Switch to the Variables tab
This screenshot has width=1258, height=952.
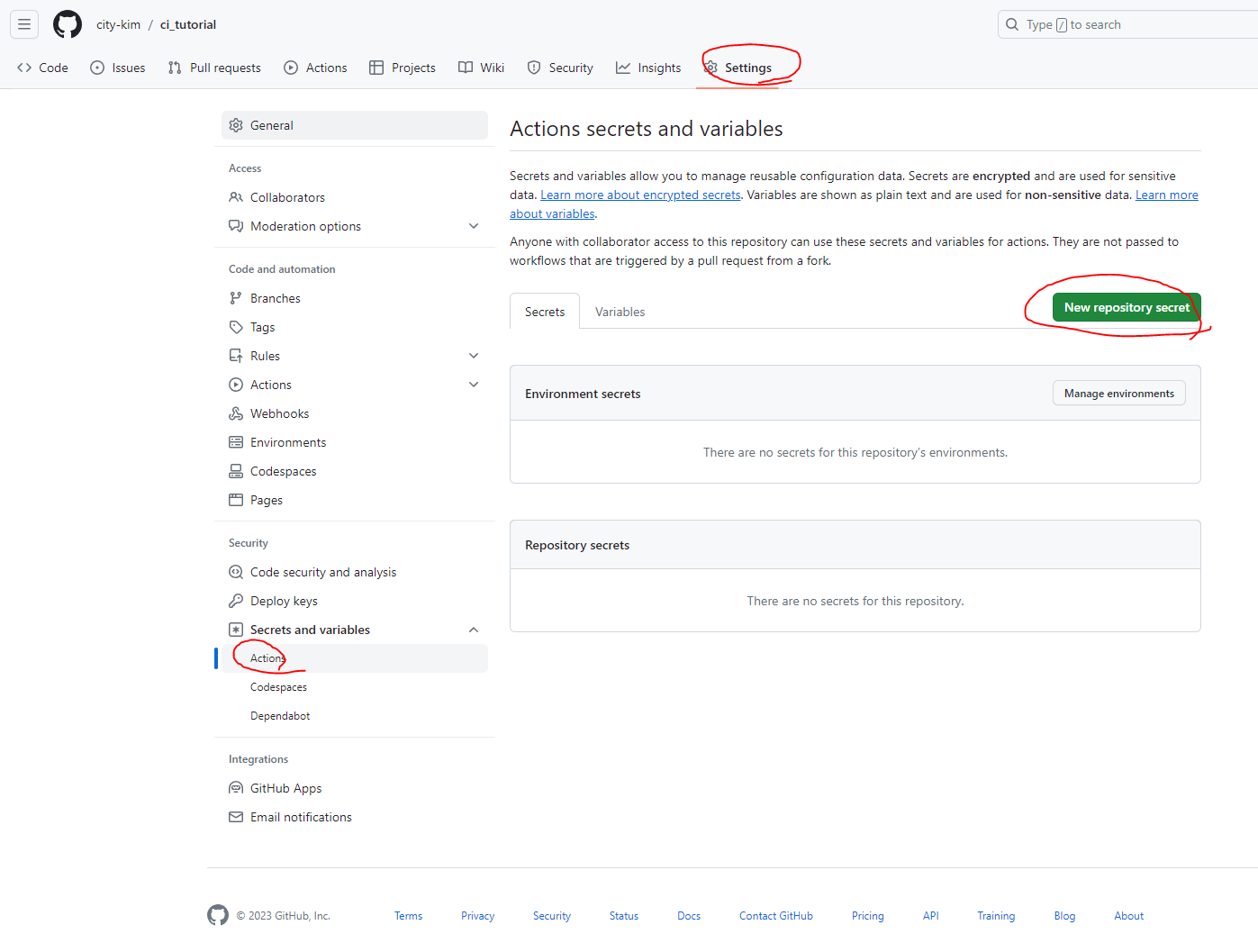click(x=620, y=312)
